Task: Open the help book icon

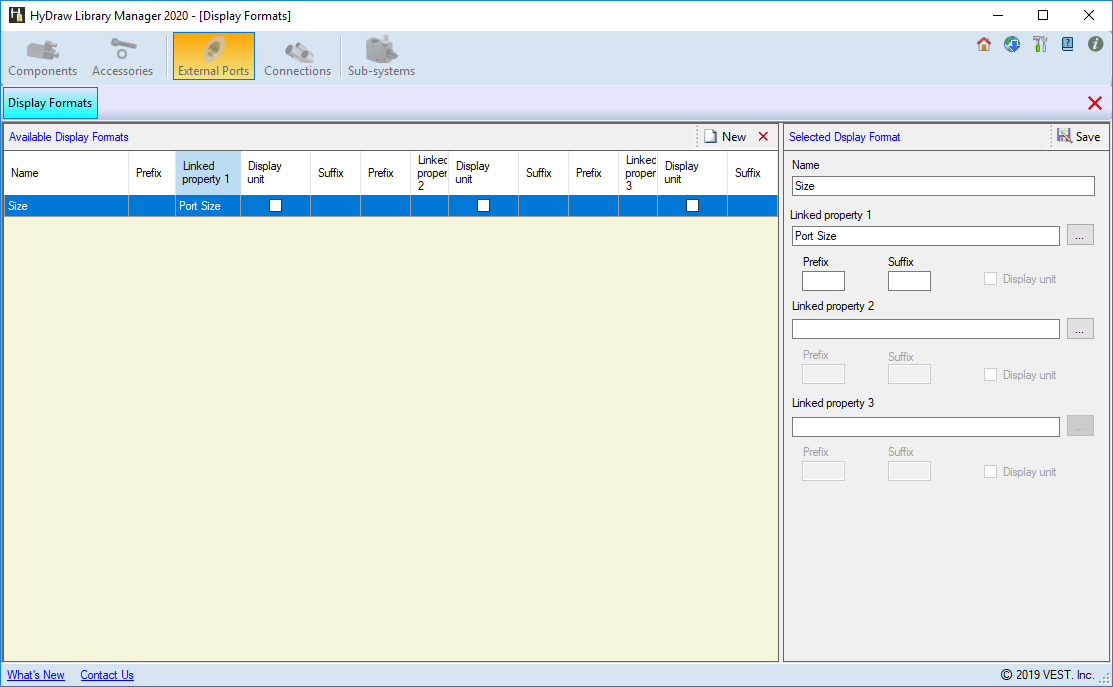Action: [x=1068, y=44]
